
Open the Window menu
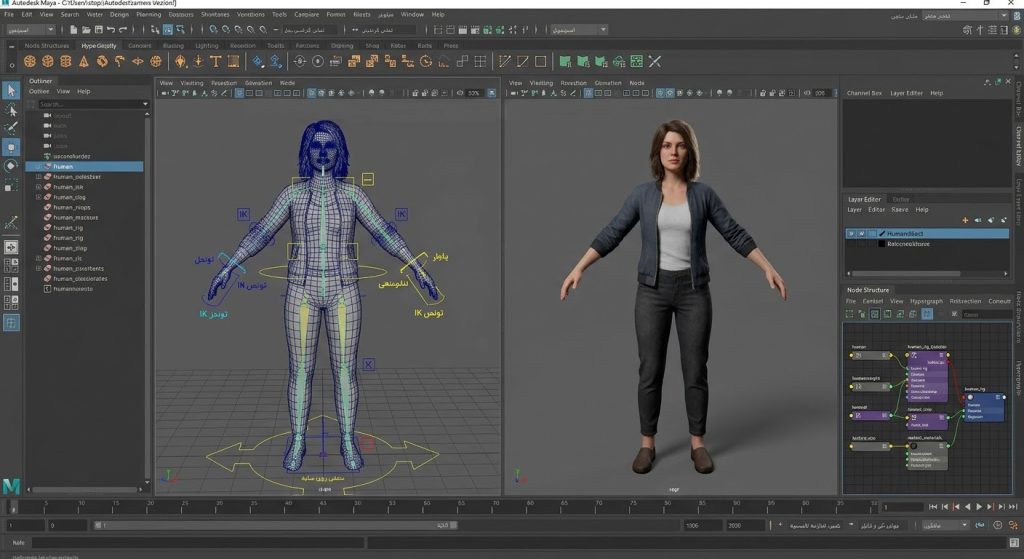click(412, 14)
